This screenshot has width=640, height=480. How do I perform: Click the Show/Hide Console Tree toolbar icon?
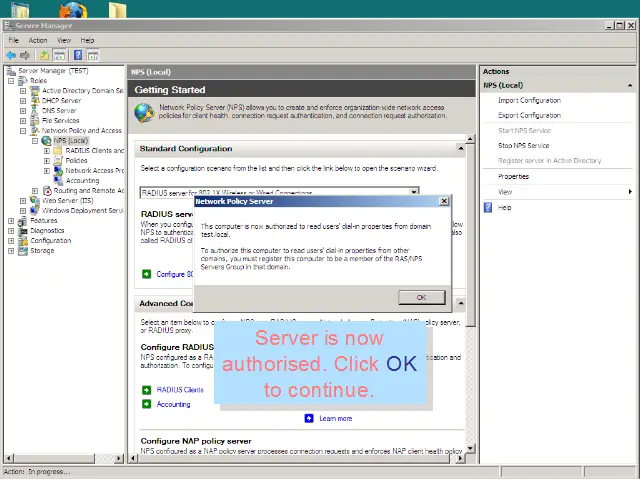pos(59,55)
